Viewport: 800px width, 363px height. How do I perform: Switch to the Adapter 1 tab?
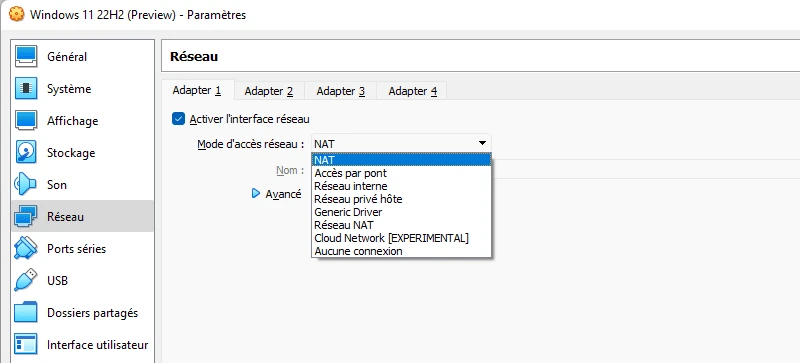click(197, 90)
